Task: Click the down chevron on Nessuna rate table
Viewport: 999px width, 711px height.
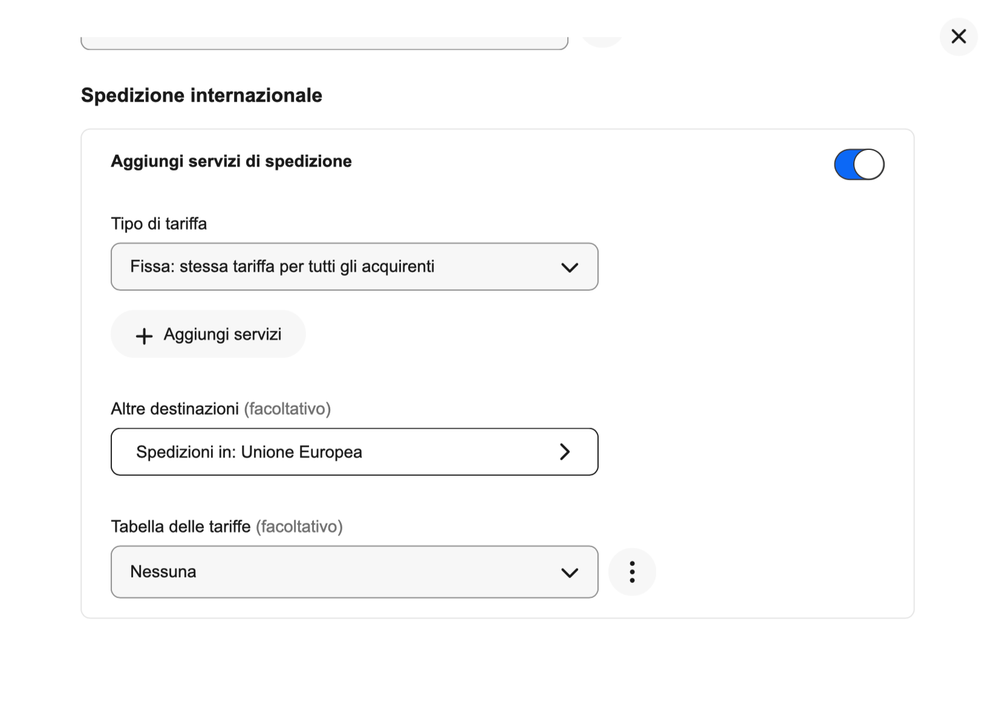Action: [x=570, y=572]
